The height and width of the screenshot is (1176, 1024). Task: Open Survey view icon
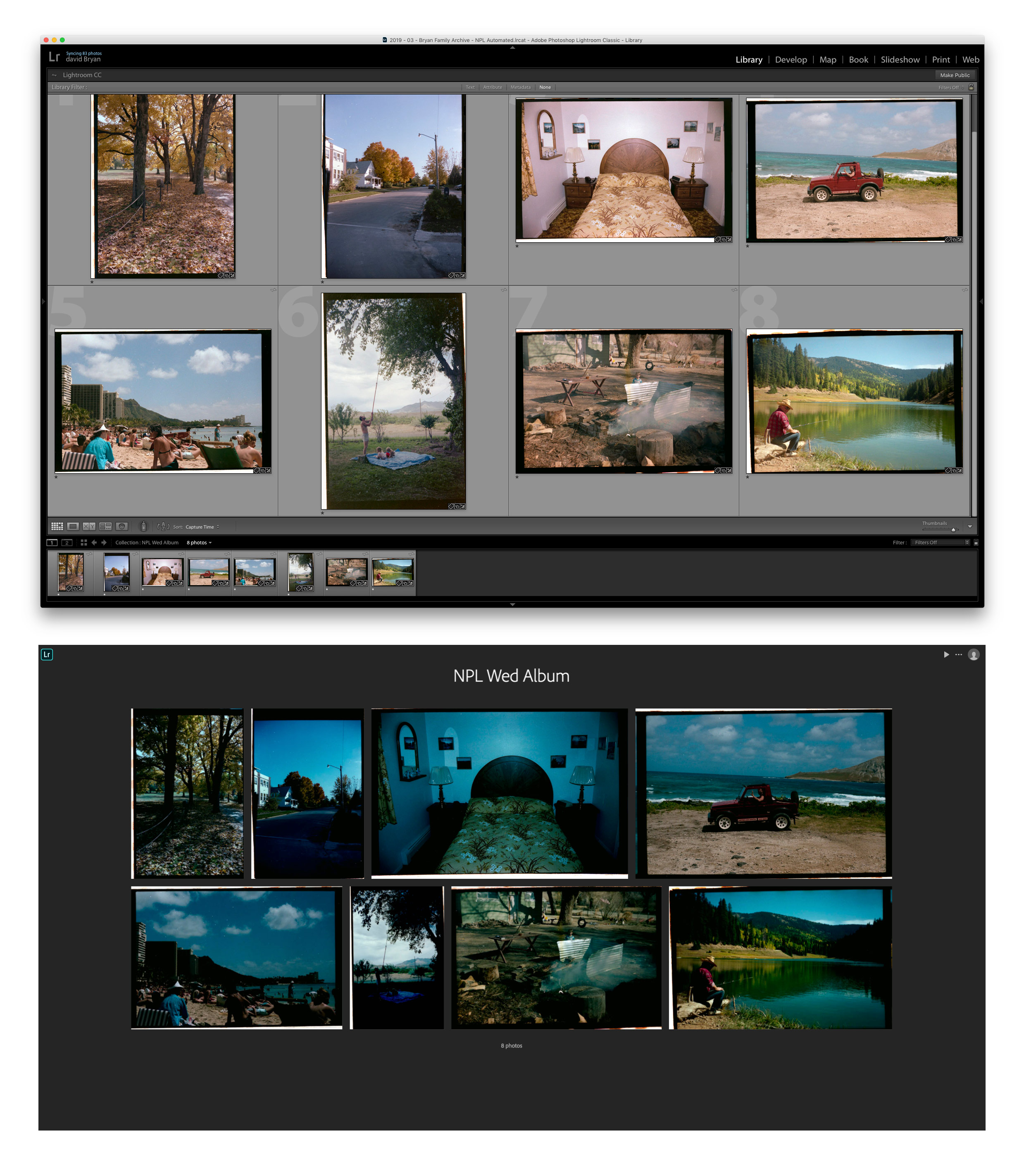(x=106, y=527)
